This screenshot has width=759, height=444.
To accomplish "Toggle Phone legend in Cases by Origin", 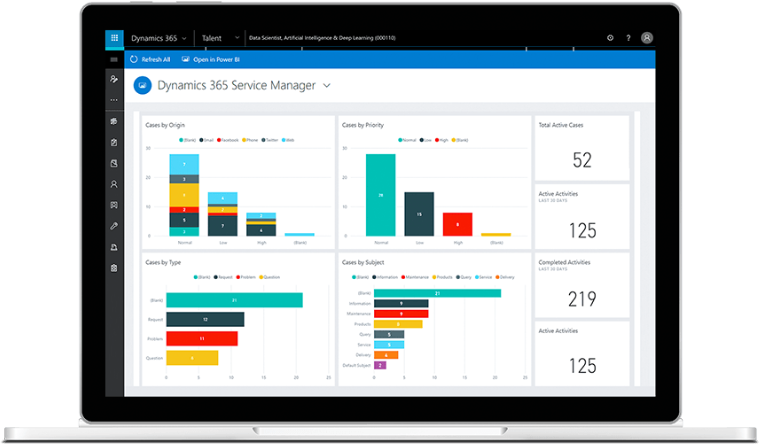I will (x=250, y=140).
